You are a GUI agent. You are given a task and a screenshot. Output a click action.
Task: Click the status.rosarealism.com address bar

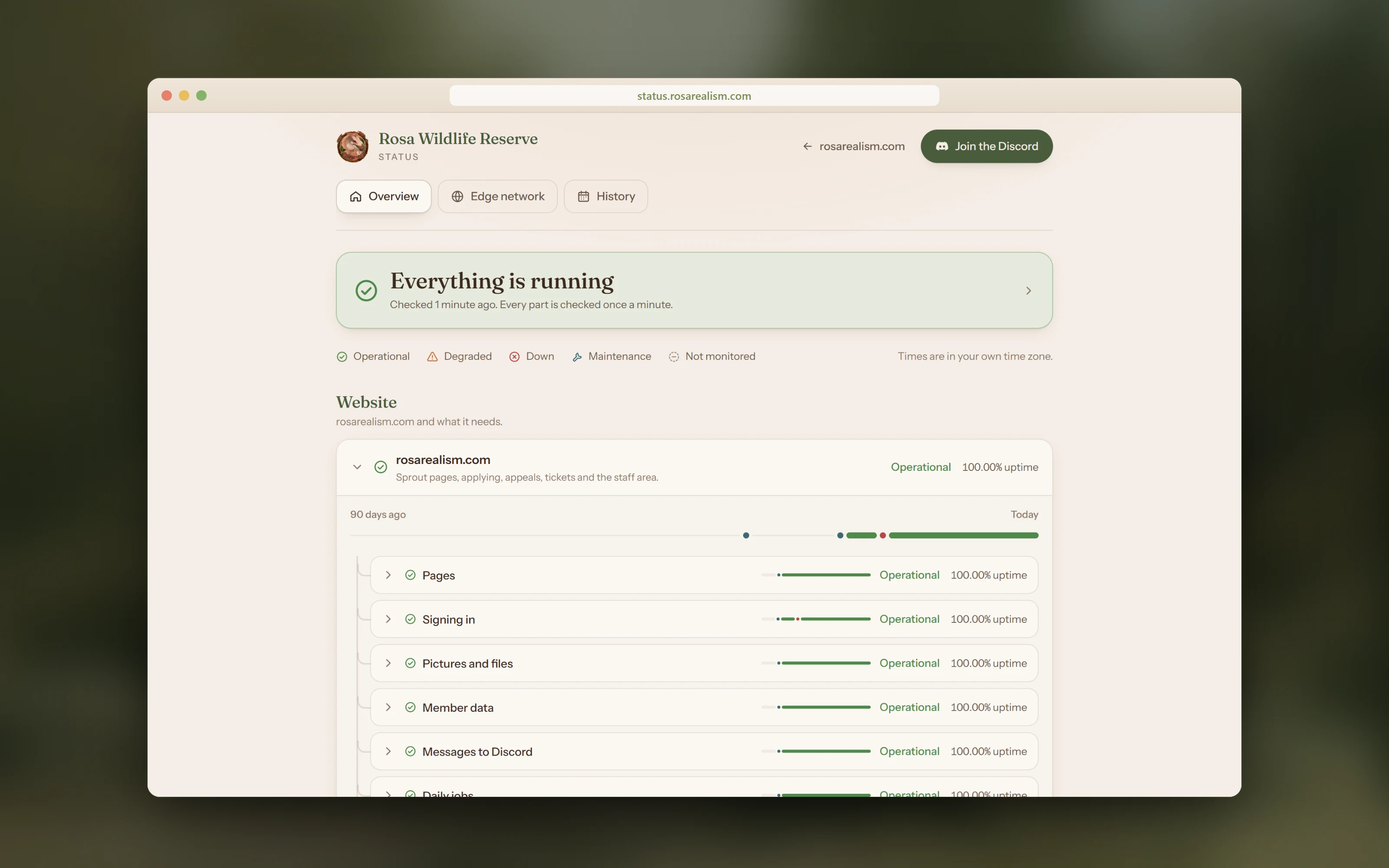(x=694, y=96)
